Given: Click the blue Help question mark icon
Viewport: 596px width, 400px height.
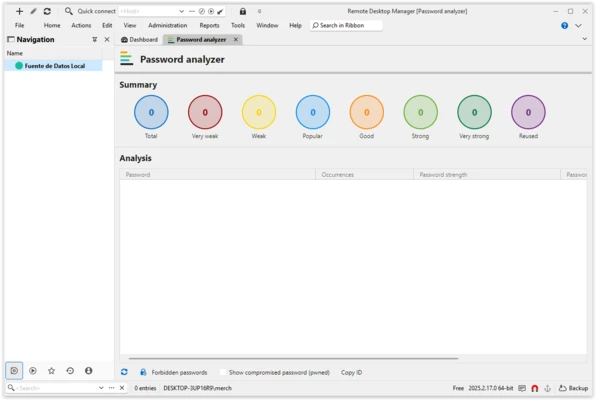Looking at the screenshot, I should click(564, 25).
